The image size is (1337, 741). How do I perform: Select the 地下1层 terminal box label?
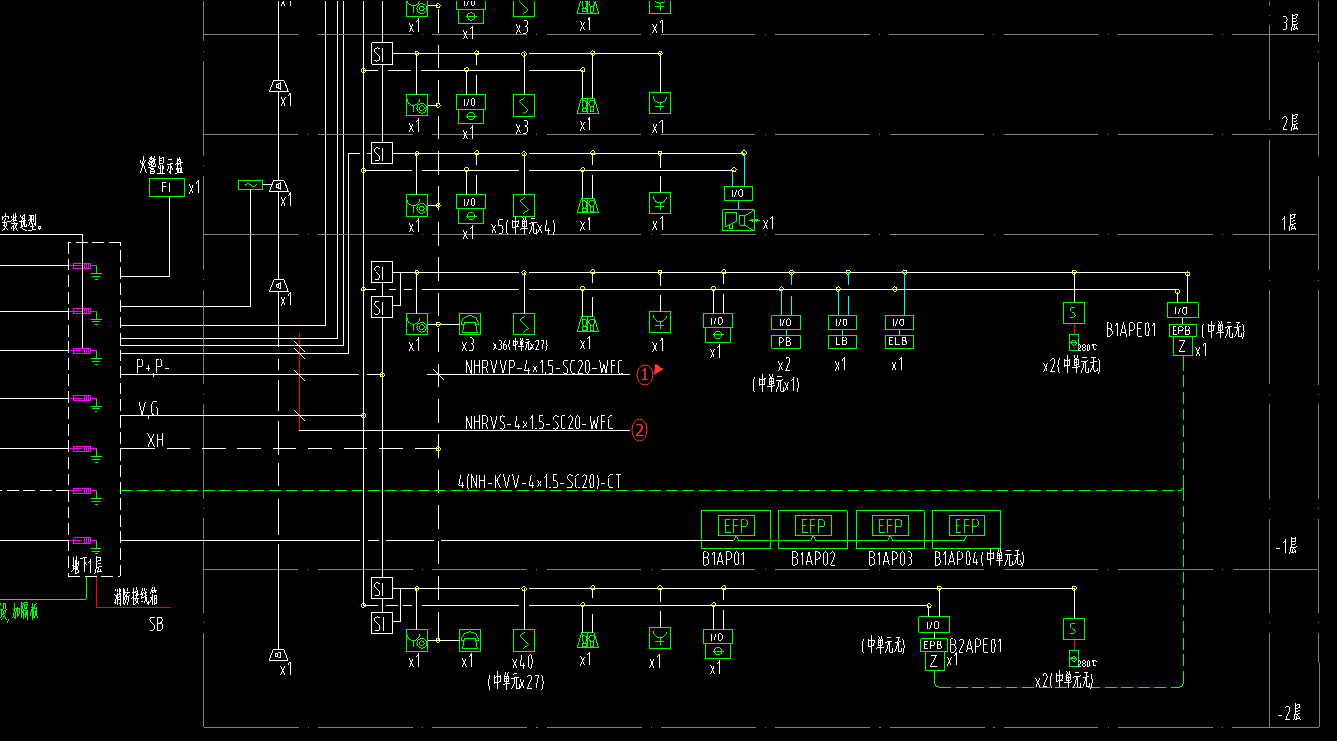tap(89, 567)
